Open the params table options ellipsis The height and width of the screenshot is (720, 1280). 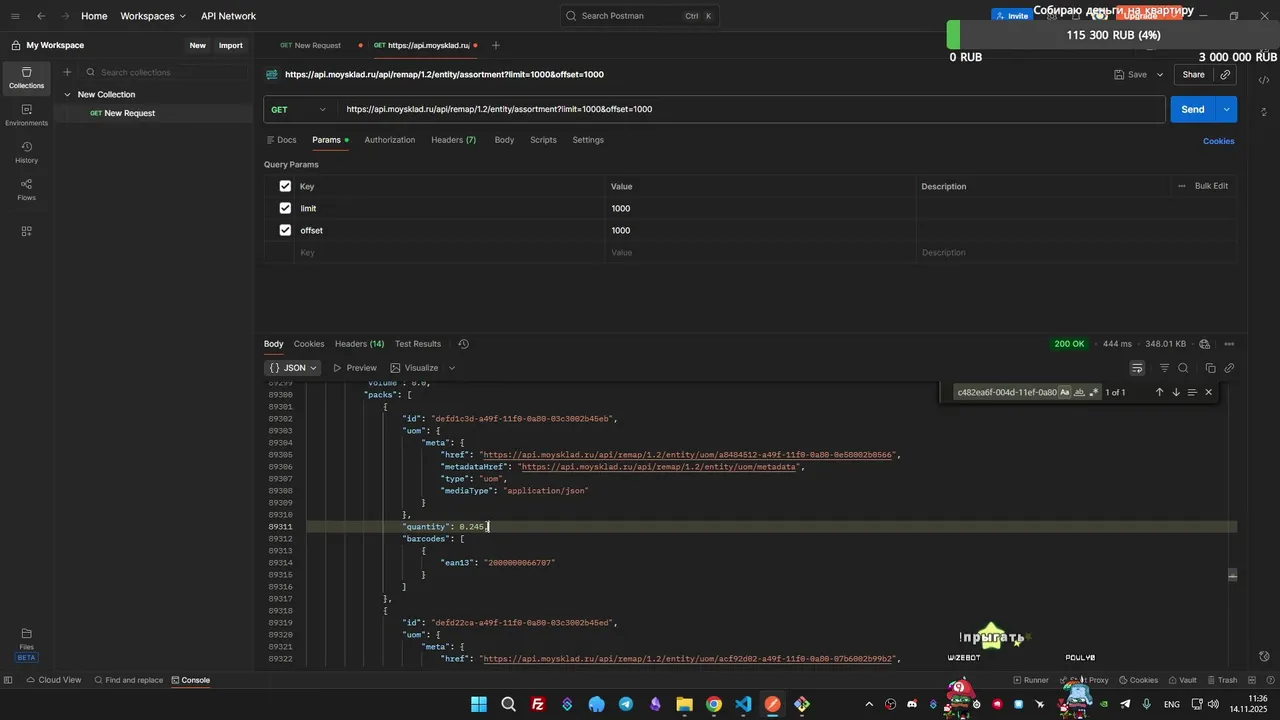tap(1181, 186)
